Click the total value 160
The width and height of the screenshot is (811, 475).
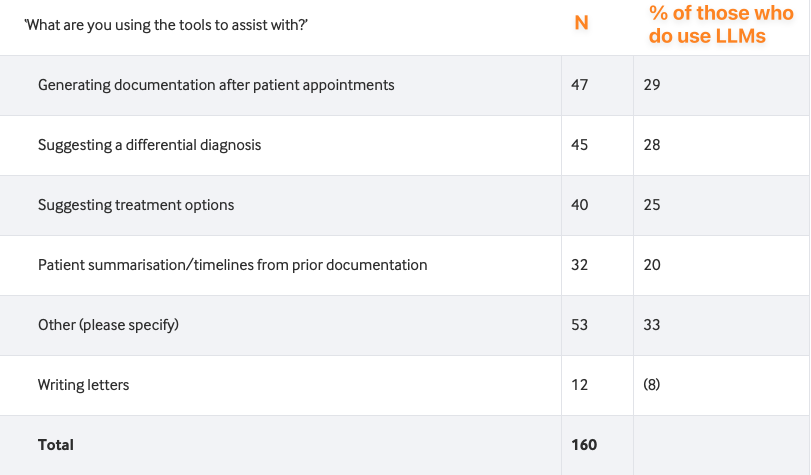(x=584, y=445)
